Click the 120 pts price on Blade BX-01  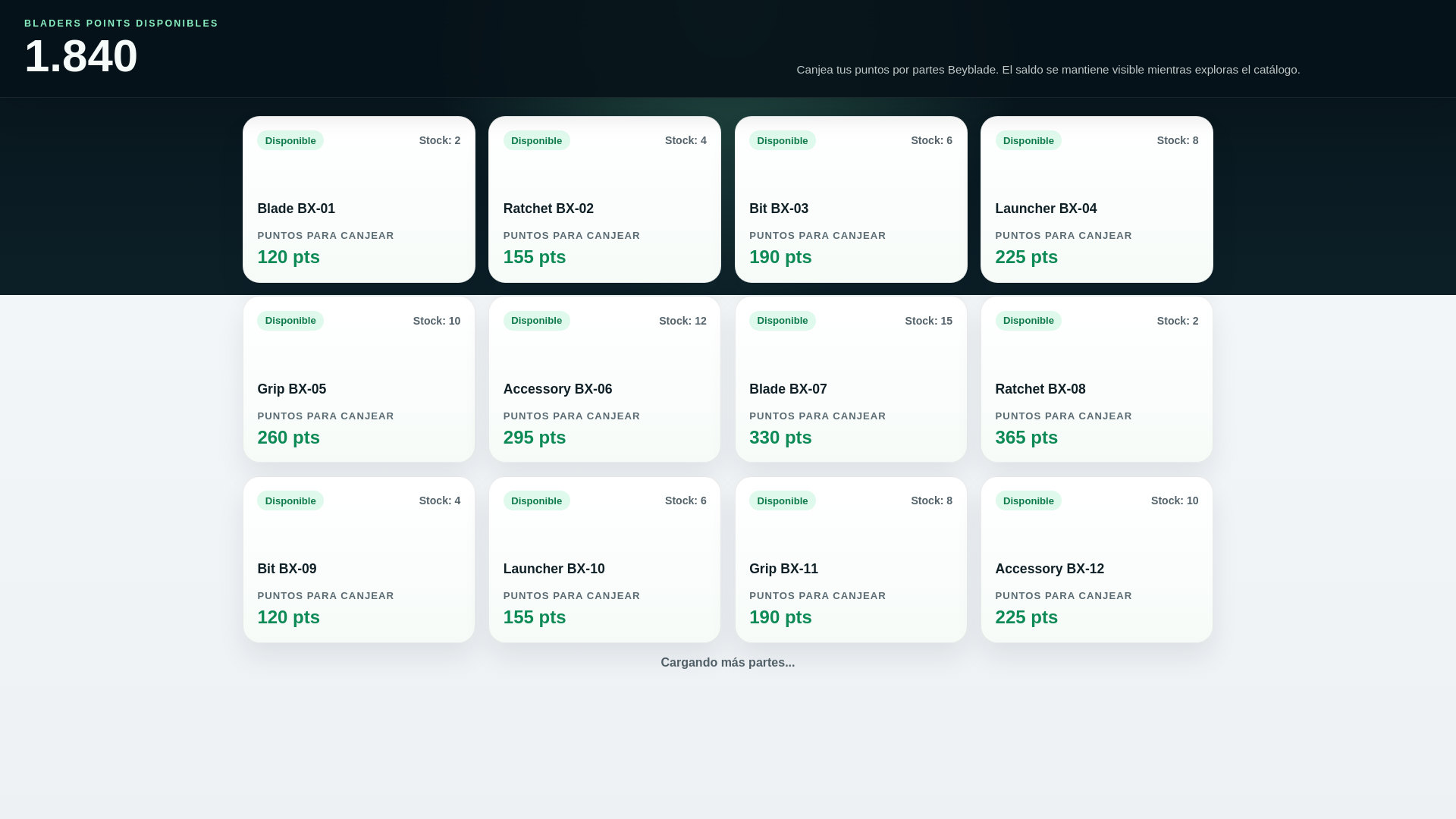point(288,257)
